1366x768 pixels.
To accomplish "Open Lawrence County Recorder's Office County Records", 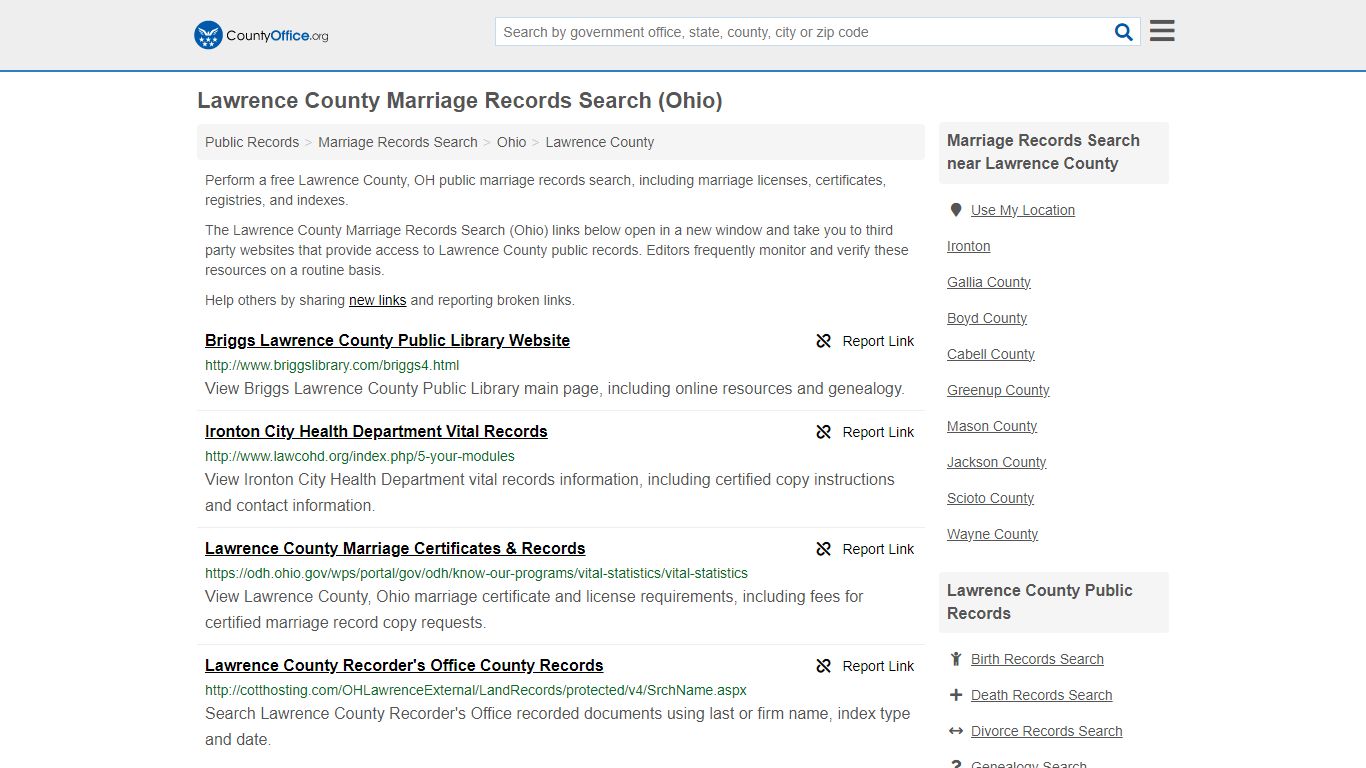I will (x=404, y=665).
